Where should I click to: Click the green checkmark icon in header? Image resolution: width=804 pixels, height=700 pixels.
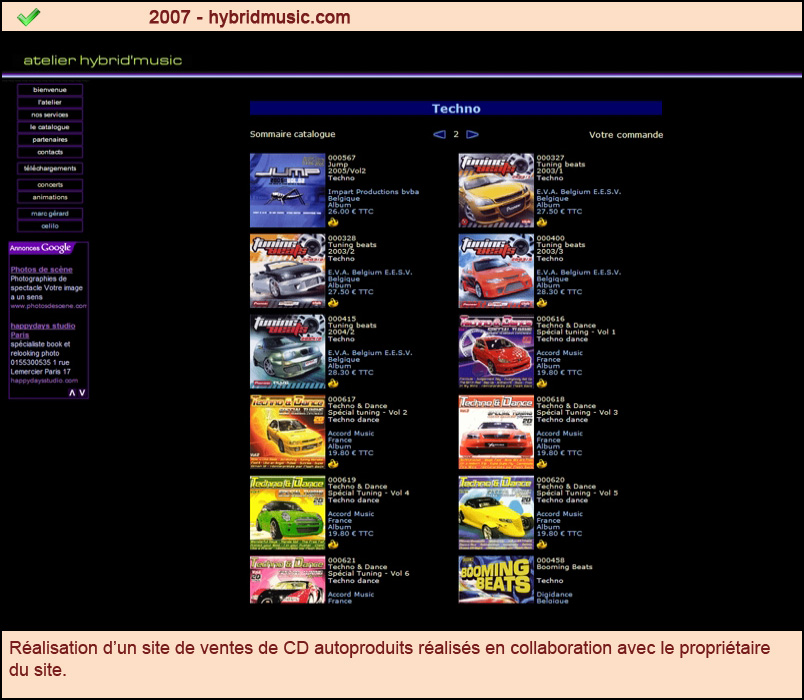point(28,17)
